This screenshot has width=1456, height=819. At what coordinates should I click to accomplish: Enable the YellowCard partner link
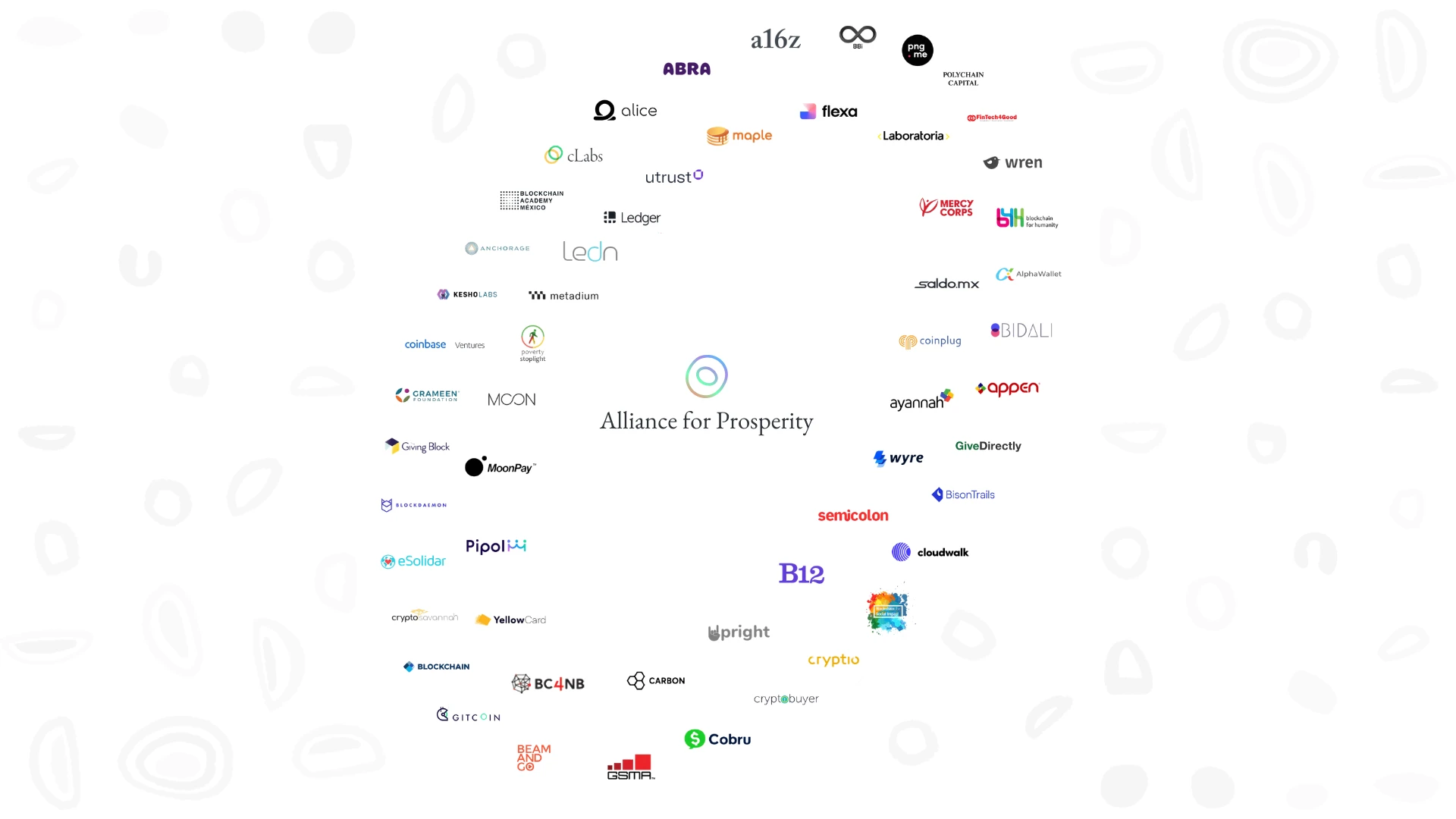pyautogui.click(x=511, y=619)
